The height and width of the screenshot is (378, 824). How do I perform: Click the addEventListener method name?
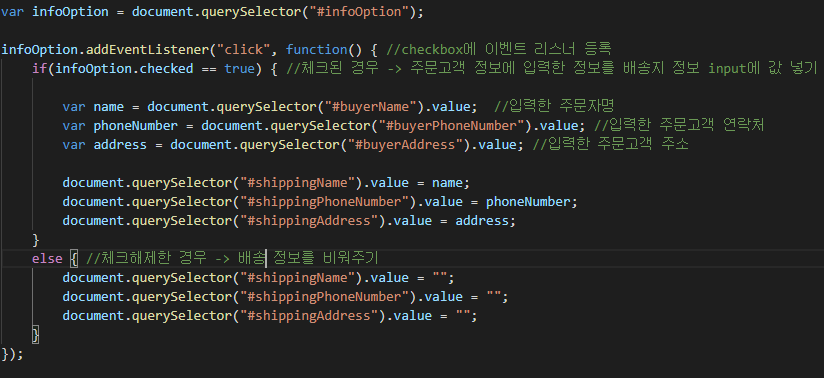148,49
